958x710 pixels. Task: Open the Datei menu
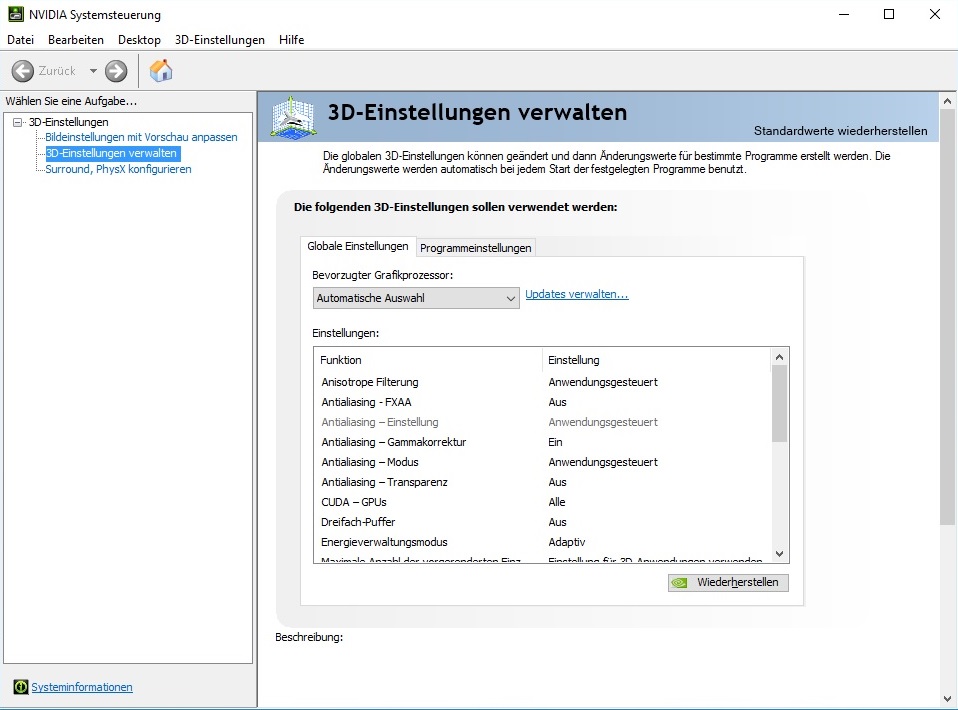tap(20, 40)
